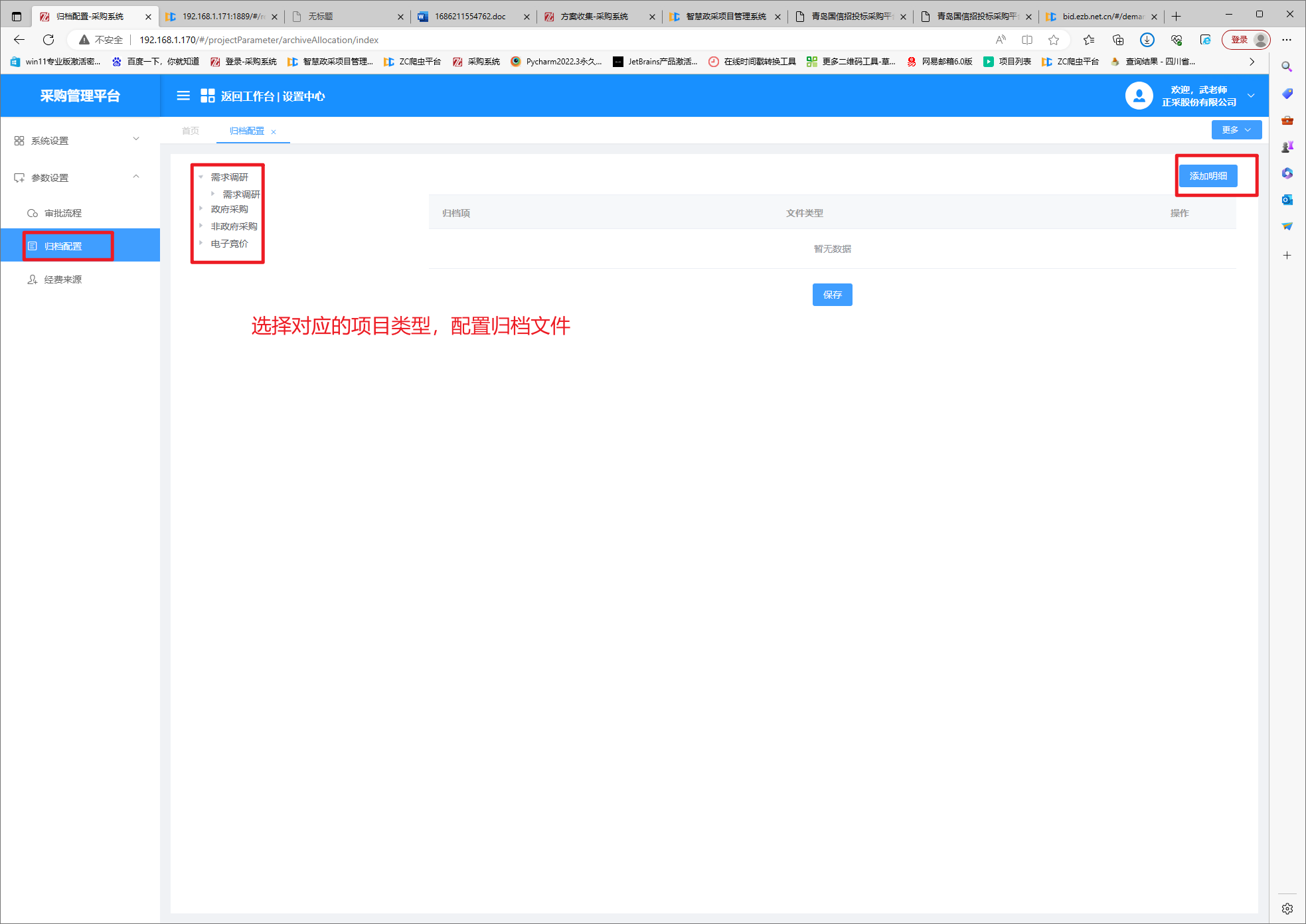Select 非政府采购 in the tree
Viewport: 1306px width, 924px height.
(234, 226)
